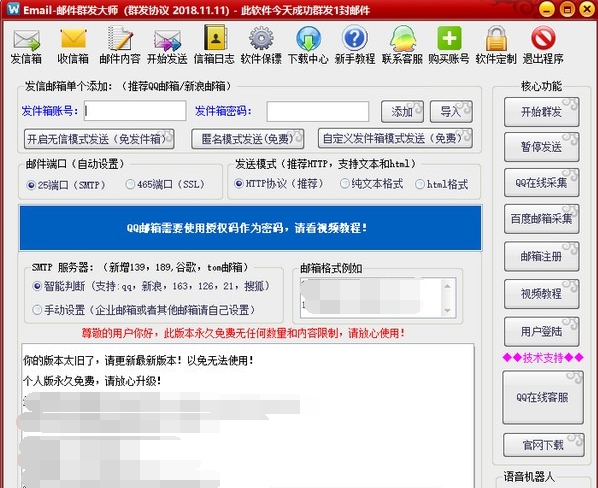Choose html格式 sending mode
The image size is (598, 488).
coord(442,184)
